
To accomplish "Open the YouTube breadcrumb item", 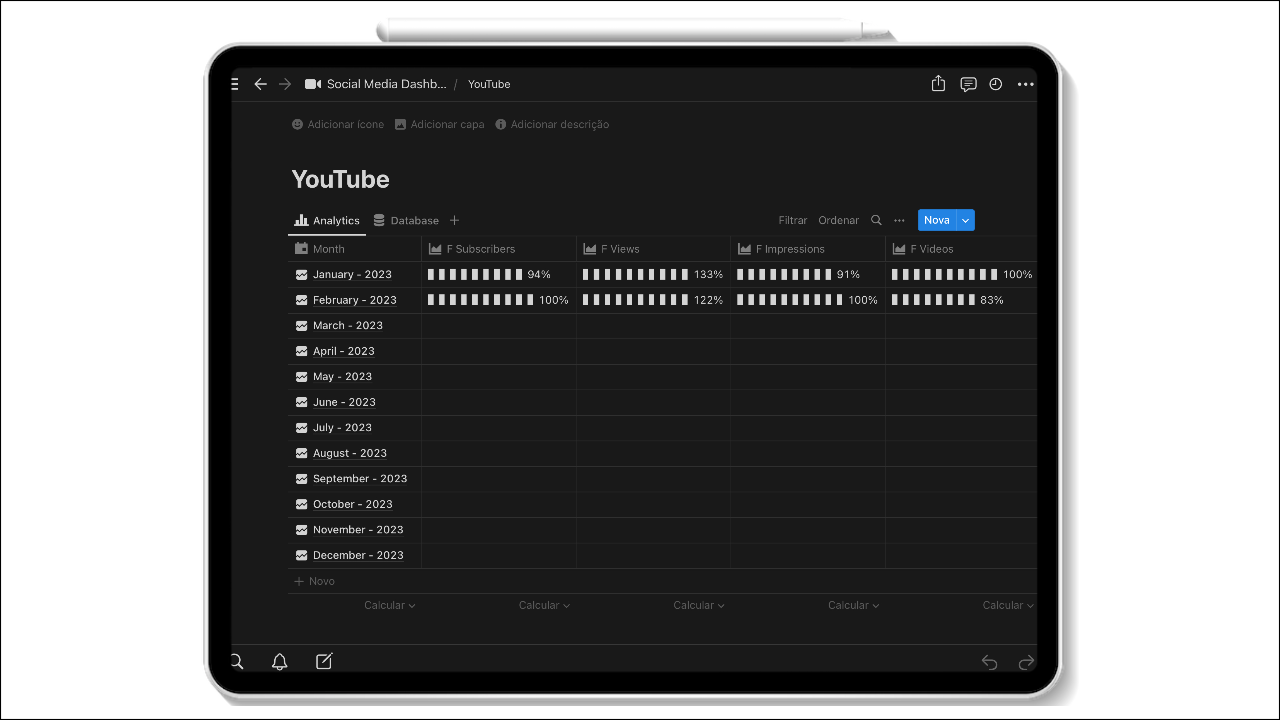I will 489,84.
